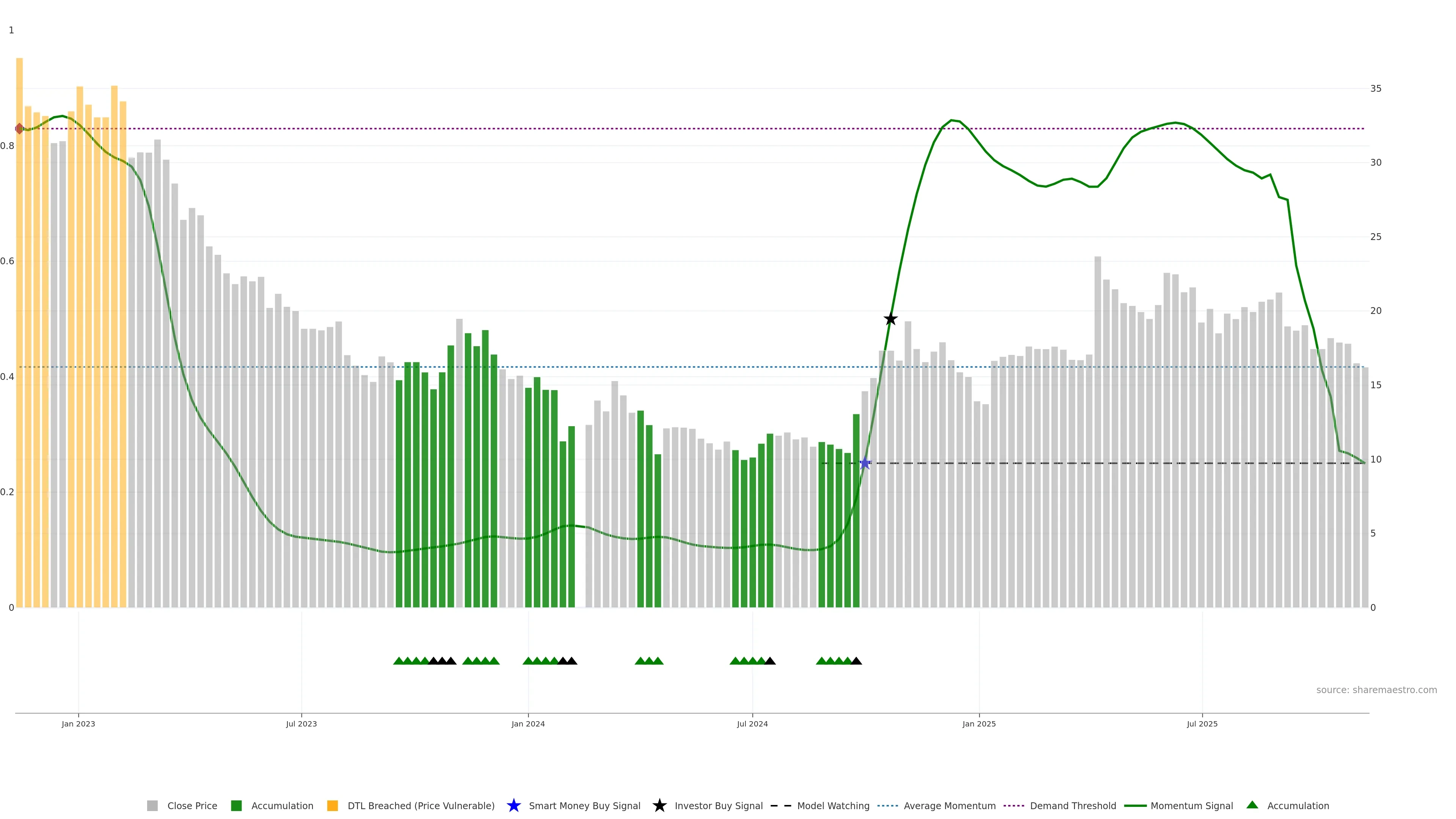Viewport: 1456px width, 819px height.
Task: Click the green Accumulation legend square
Action: (x=236, y=805)
